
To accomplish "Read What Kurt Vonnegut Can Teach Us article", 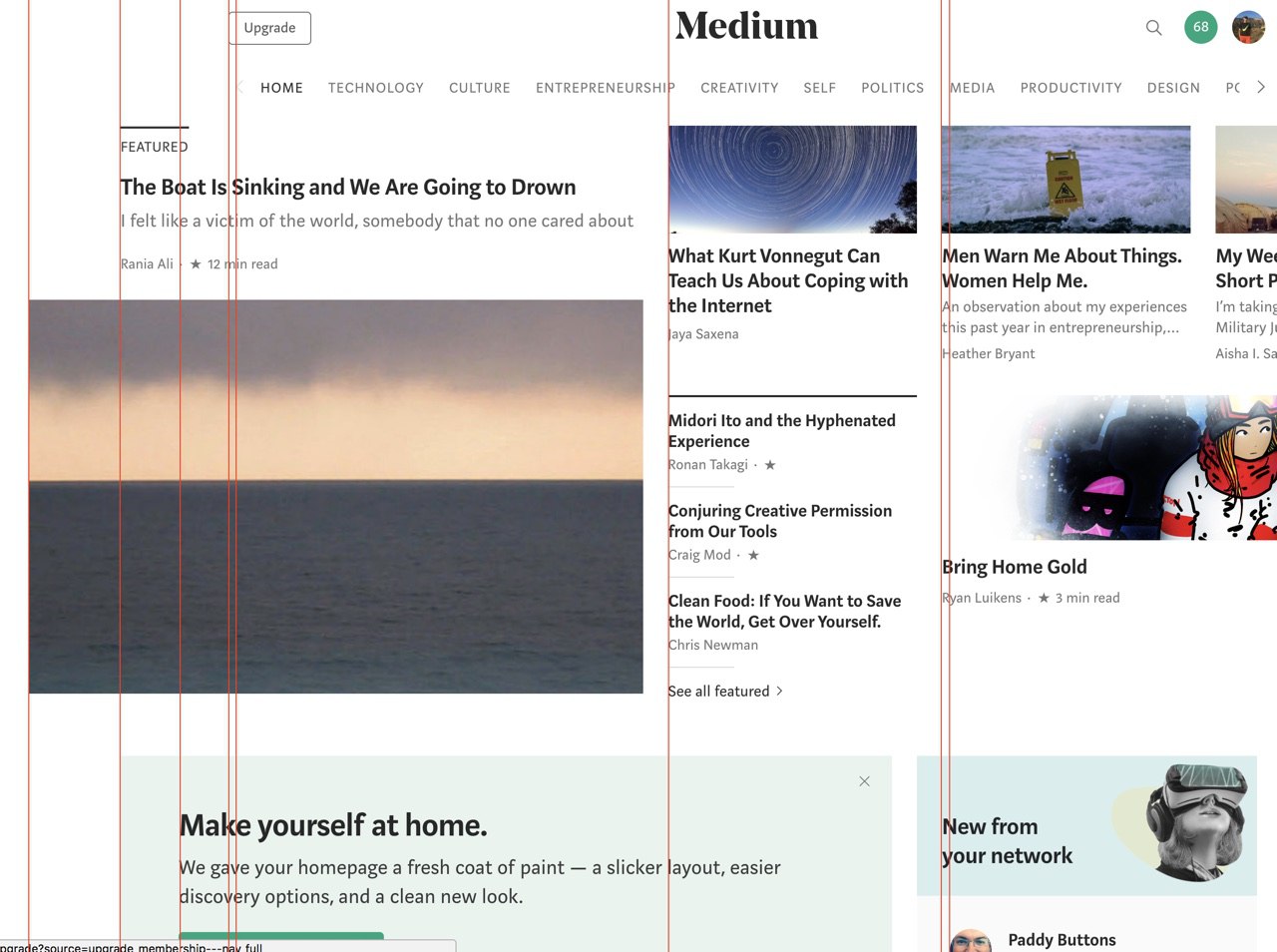I will point(788,281).
